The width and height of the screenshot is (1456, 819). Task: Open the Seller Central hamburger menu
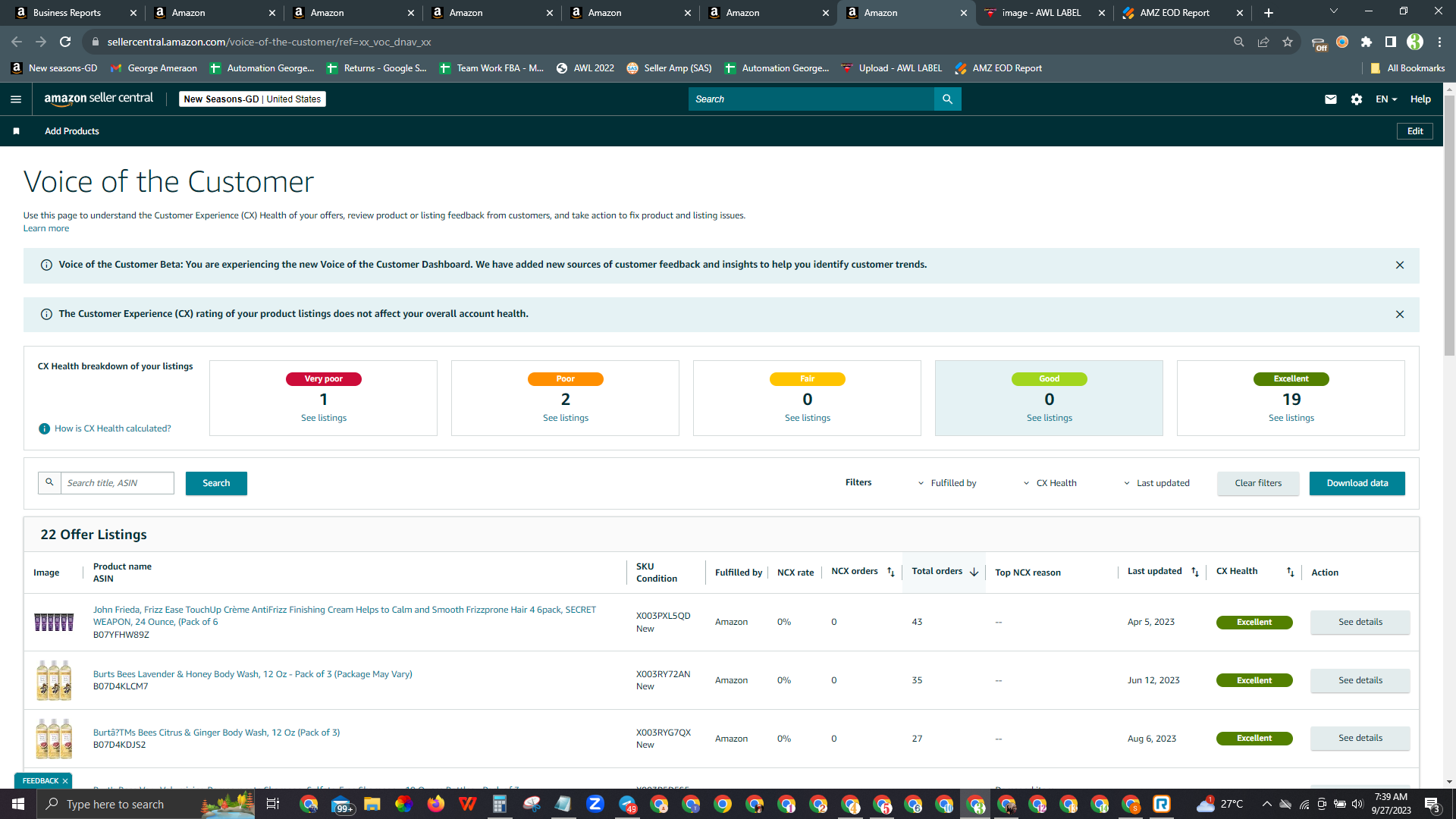16,99
